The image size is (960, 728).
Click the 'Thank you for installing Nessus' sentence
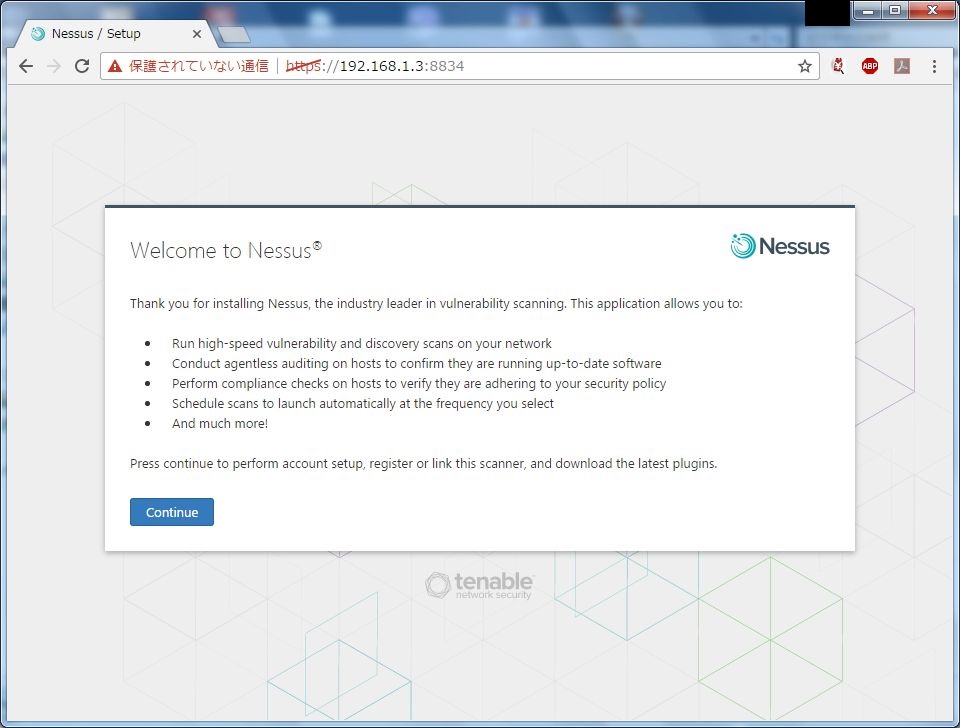pos(436,304)
